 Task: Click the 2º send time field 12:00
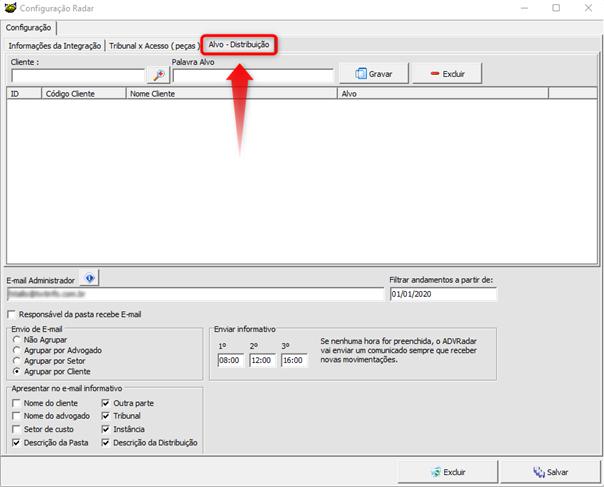[263, 360]
